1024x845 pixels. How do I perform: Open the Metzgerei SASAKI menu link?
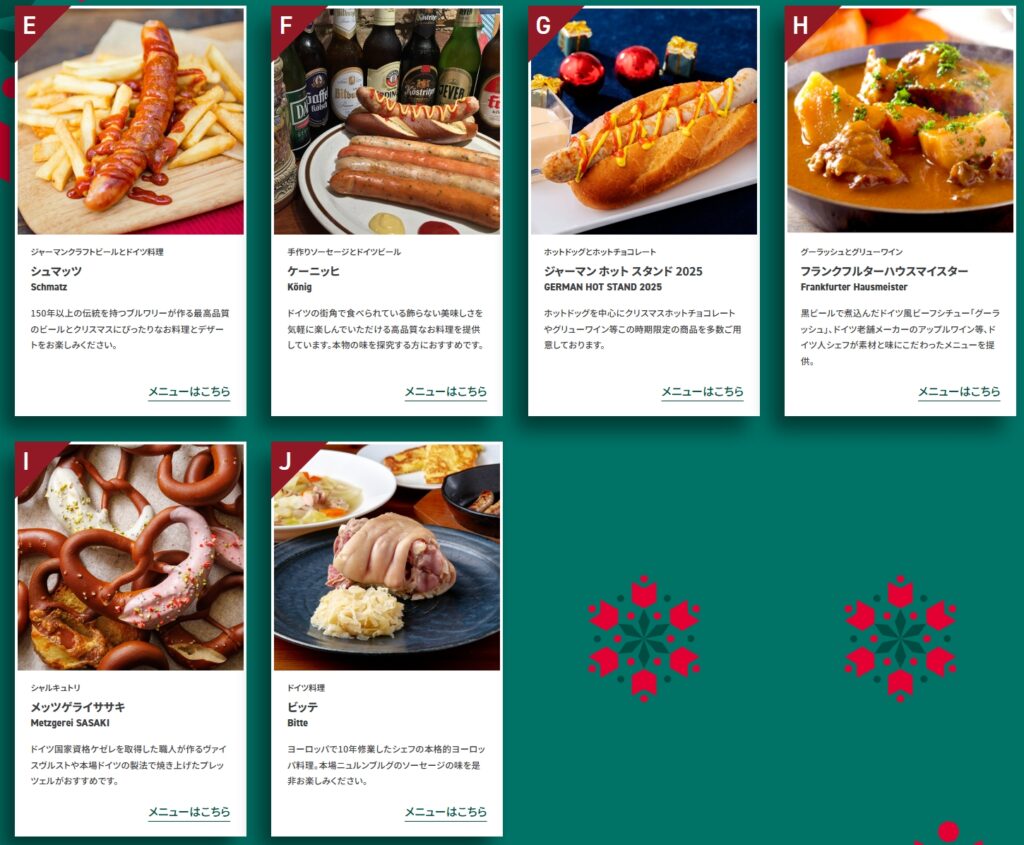189,812
